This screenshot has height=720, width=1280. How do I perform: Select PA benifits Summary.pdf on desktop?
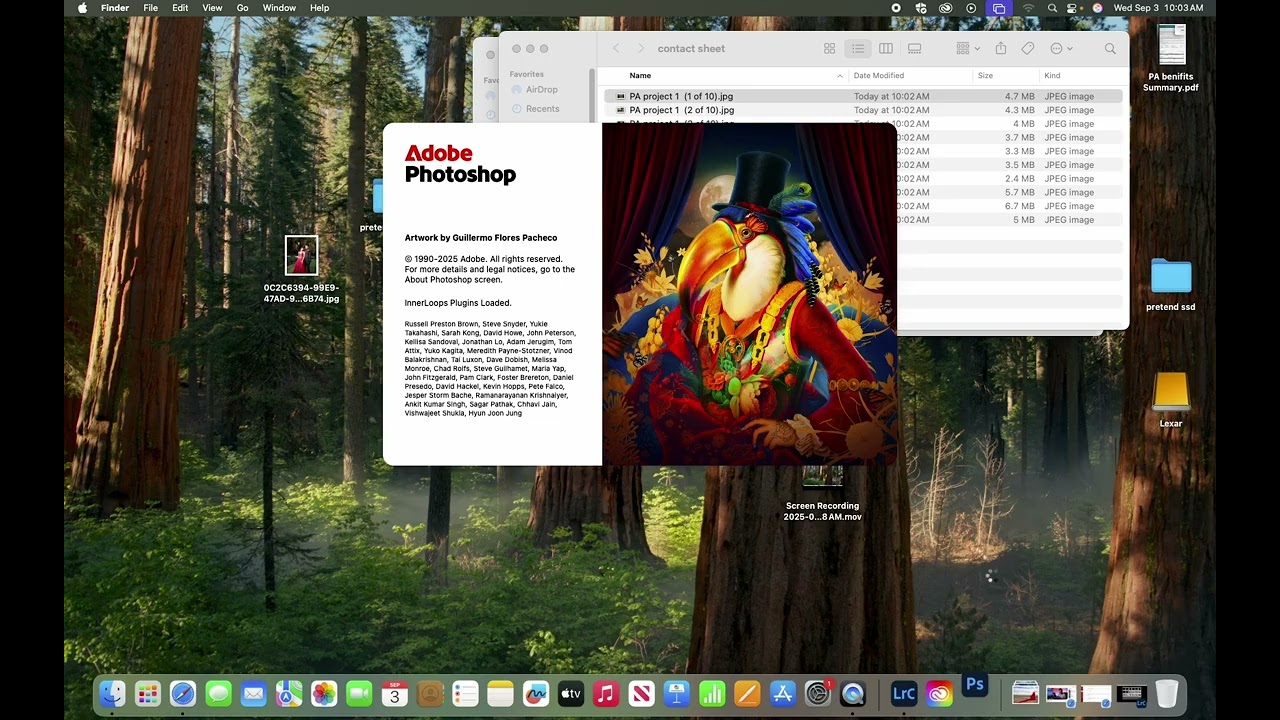(1171, 59)
